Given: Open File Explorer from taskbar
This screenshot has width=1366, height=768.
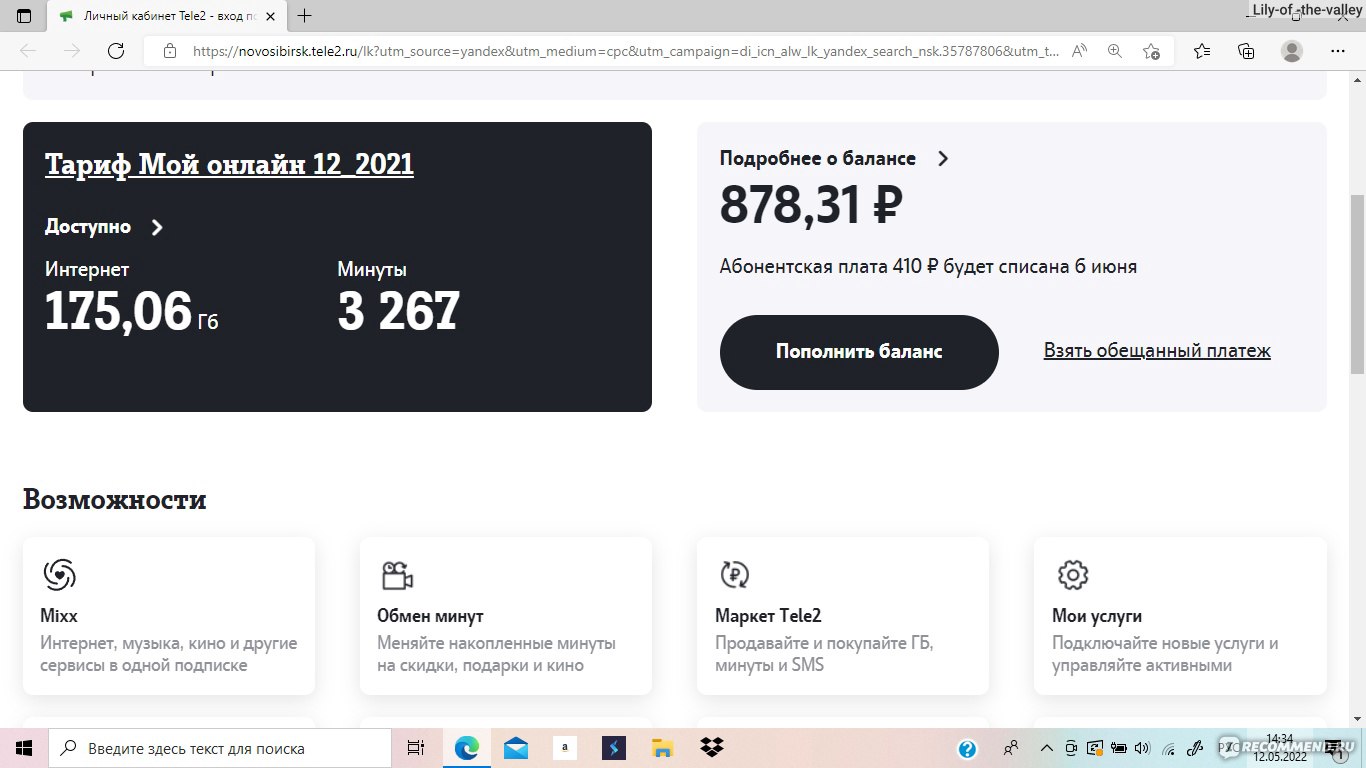Looking at the screenshot, I should click(662, 748).
